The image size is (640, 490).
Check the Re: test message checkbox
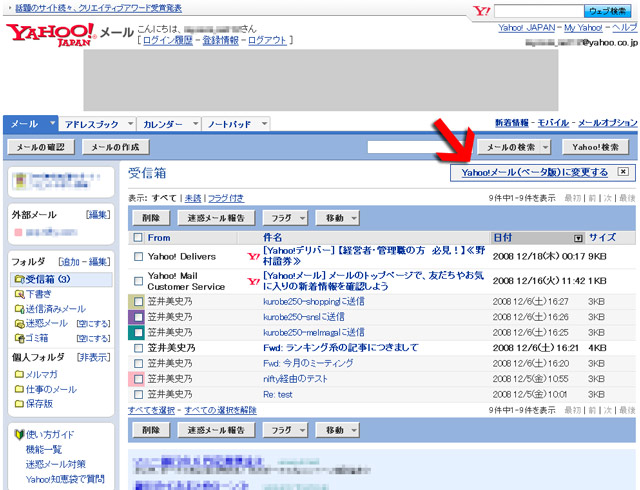point(138,394)
